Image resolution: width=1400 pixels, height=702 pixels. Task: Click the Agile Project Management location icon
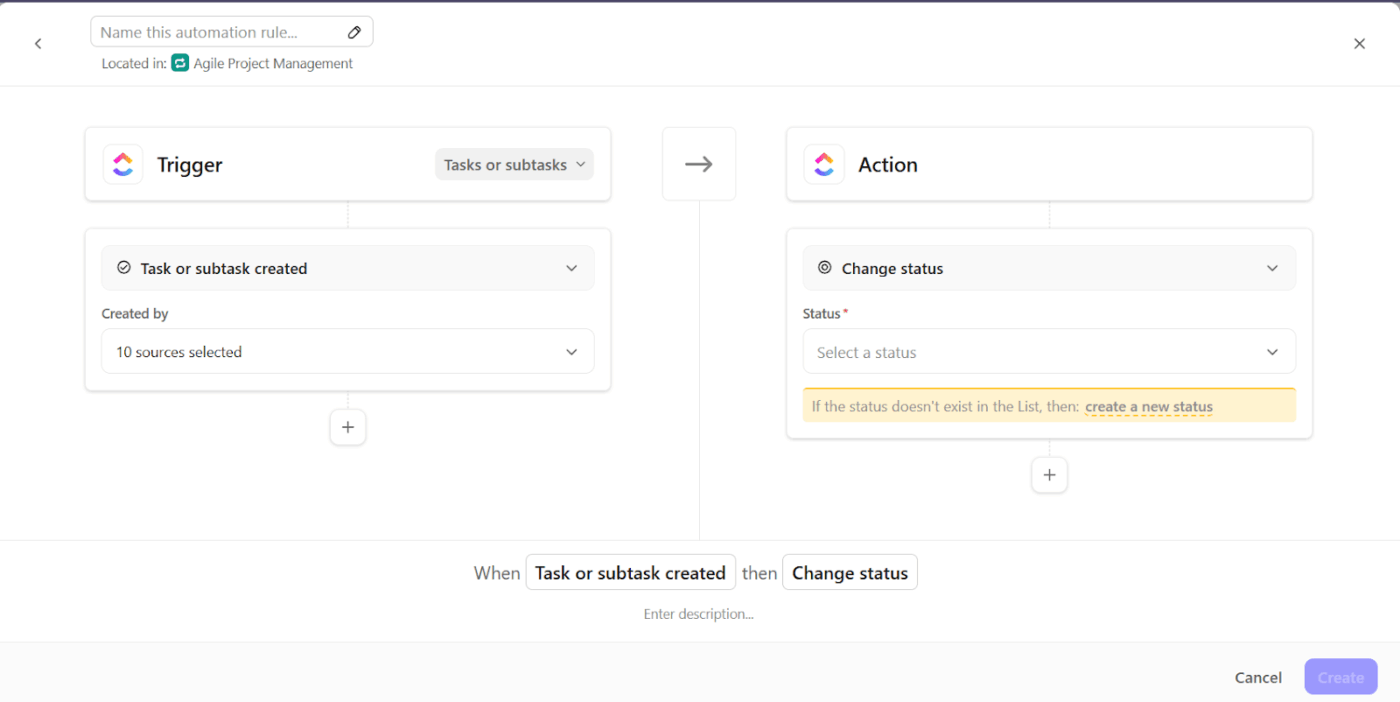click(x=180, y=63)
